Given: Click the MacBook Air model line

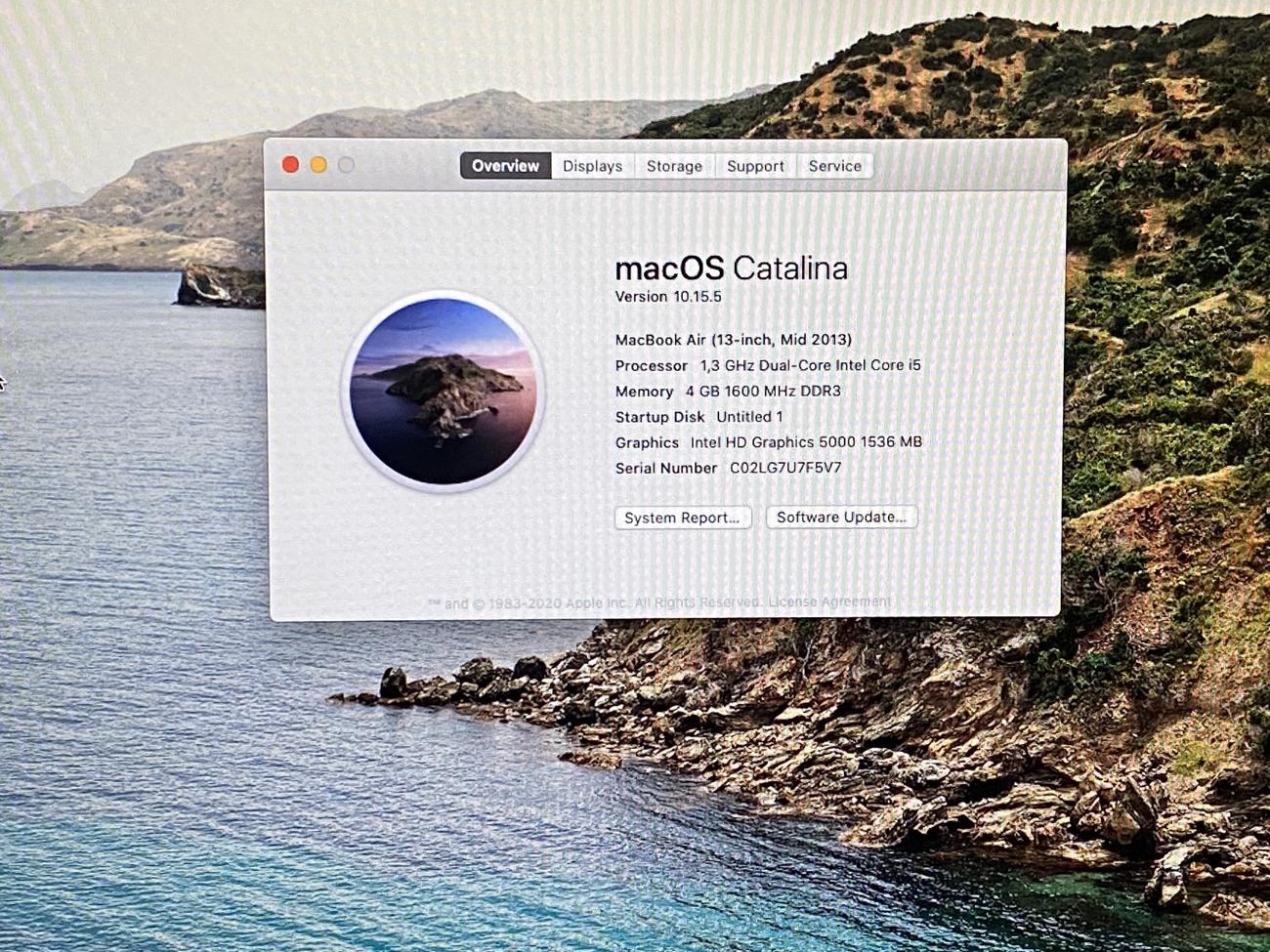Looking at the screenshot, I should pyautogui.click(x=733, y=340).
